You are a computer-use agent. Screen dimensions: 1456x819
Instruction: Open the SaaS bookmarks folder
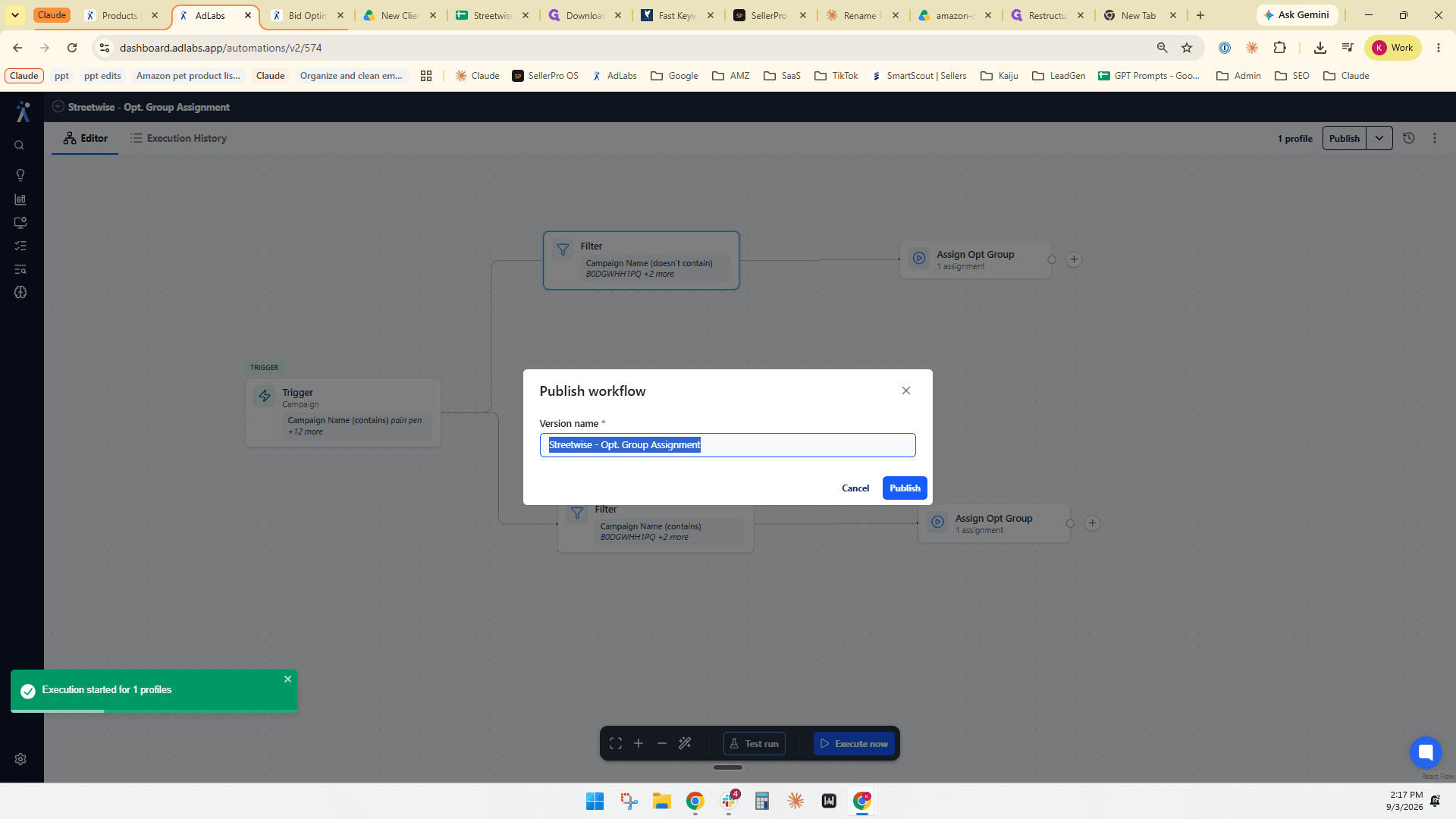pyautogui.click(x=782, y=76)
